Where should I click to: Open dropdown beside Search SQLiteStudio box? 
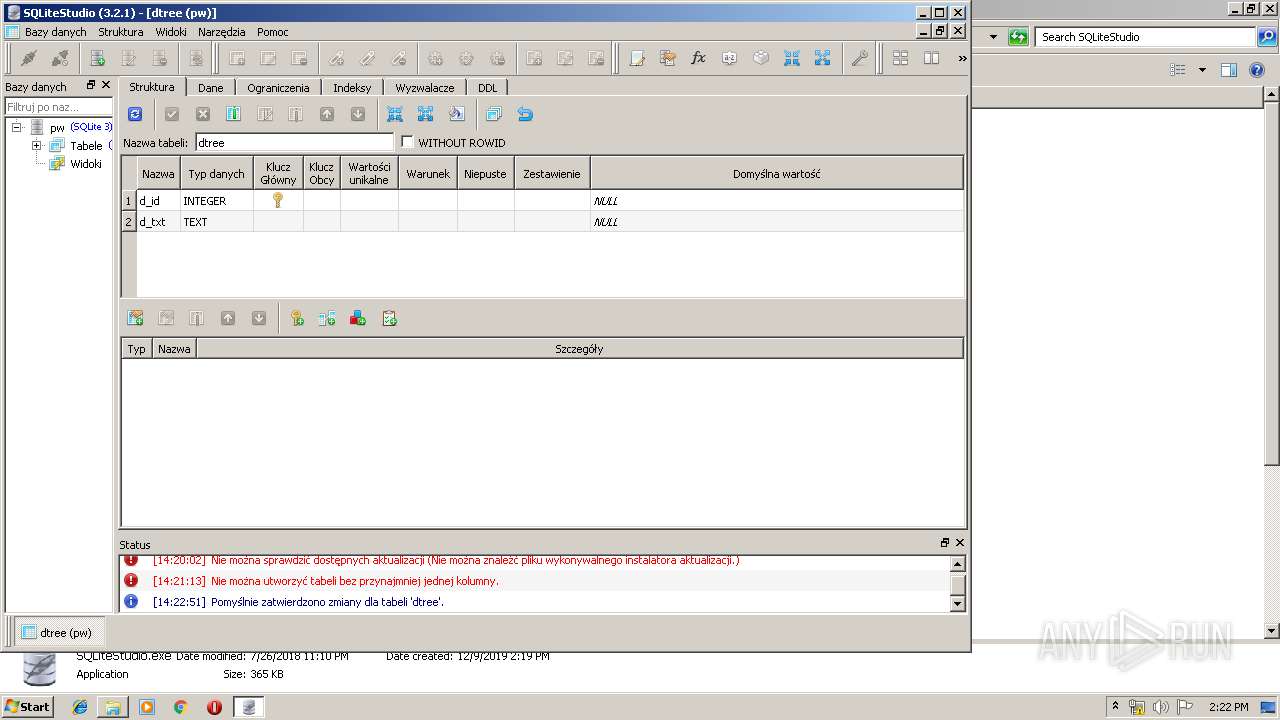coord(993,37)
